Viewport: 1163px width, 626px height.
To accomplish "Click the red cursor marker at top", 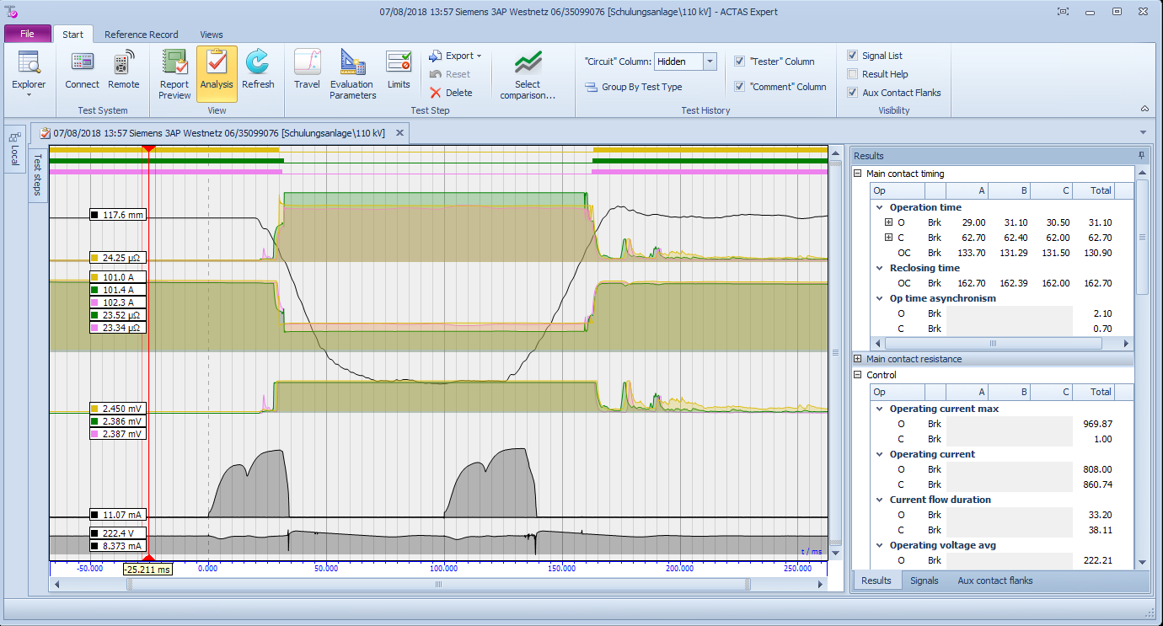I will point(148,149).
